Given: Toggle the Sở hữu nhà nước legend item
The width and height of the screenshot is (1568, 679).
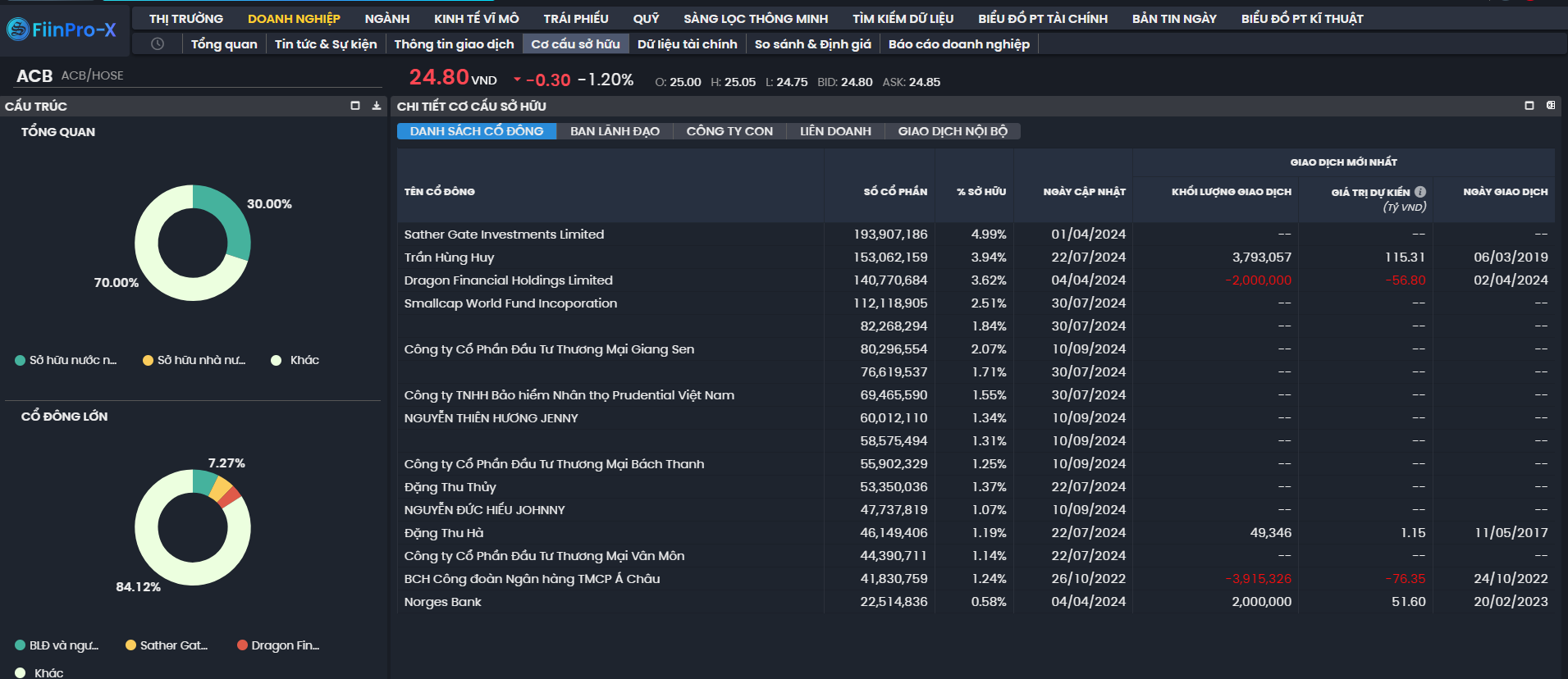Looking at the screenshot, I should [194, 360].
